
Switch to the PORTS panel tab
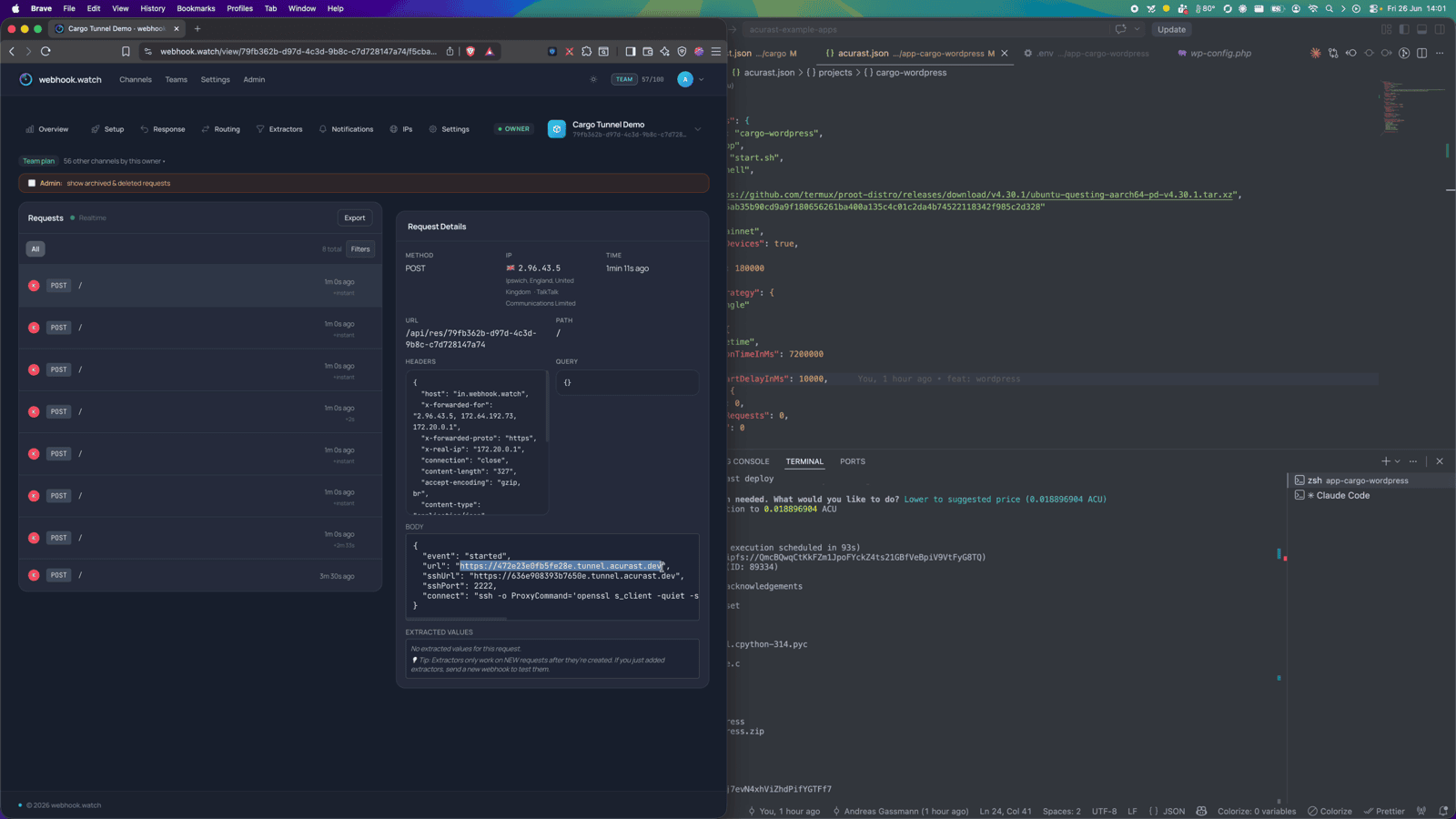coord(853,461)
